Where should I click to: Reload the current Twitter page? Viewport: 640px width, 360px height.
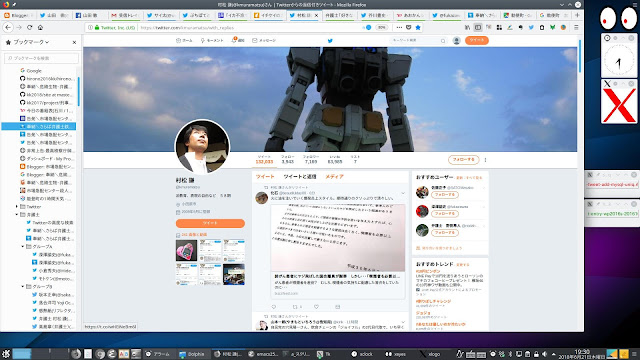[x=29, y=27]
